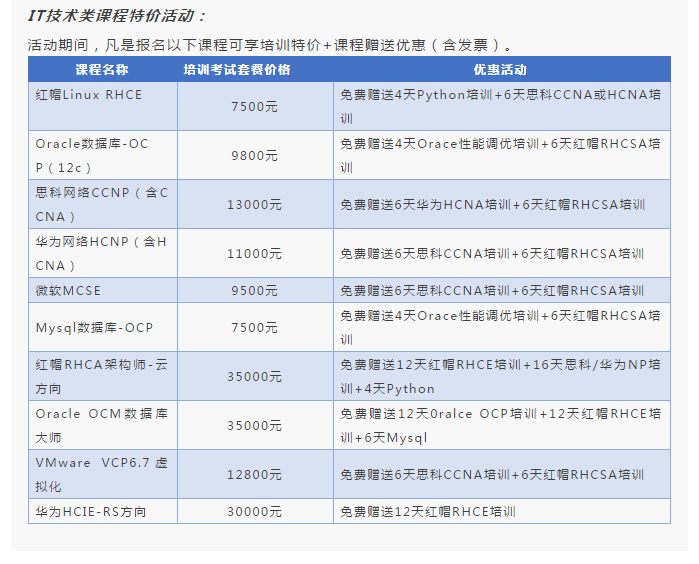Click the offer mentioning 12天Oralce OCP培训
The height and width of the screenshot is (564, 699).
tap(501, 426)
